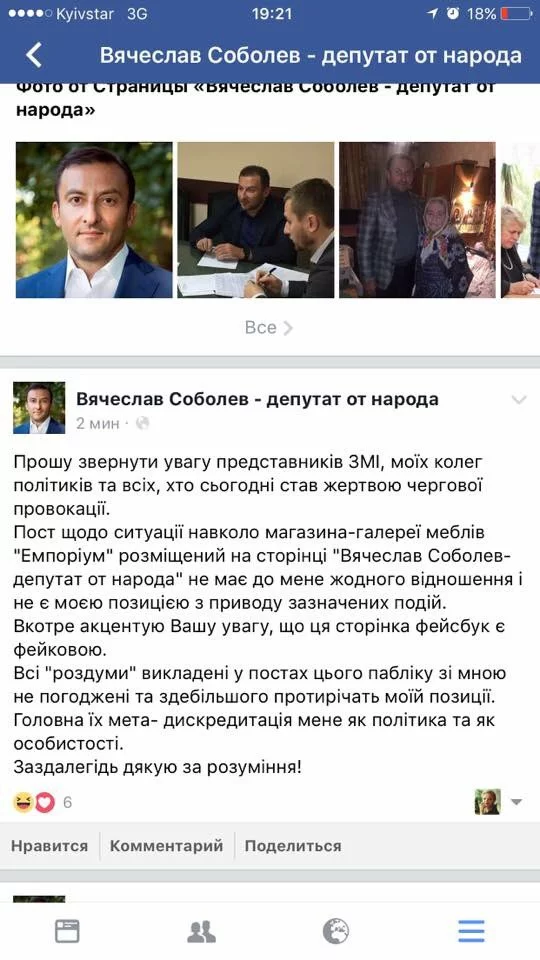Expand the commenter identity dropdown arrow

coord(517,802)
